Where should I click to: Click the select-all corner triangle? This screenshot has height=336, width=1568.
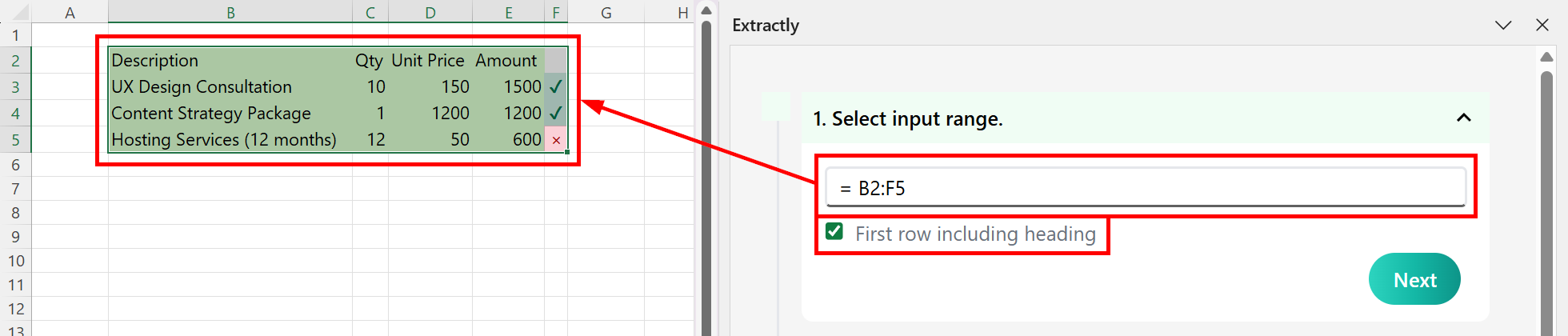point(20,13)
